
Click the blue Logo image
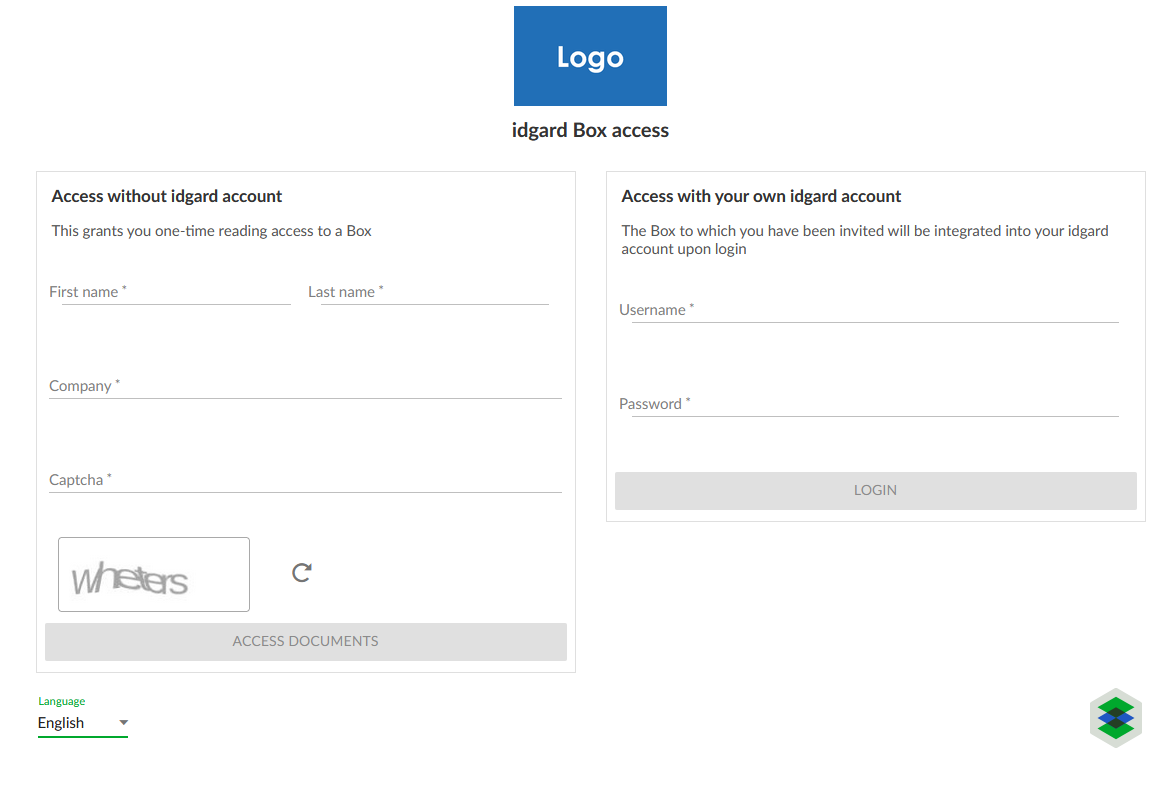click(x=590, y=56)
